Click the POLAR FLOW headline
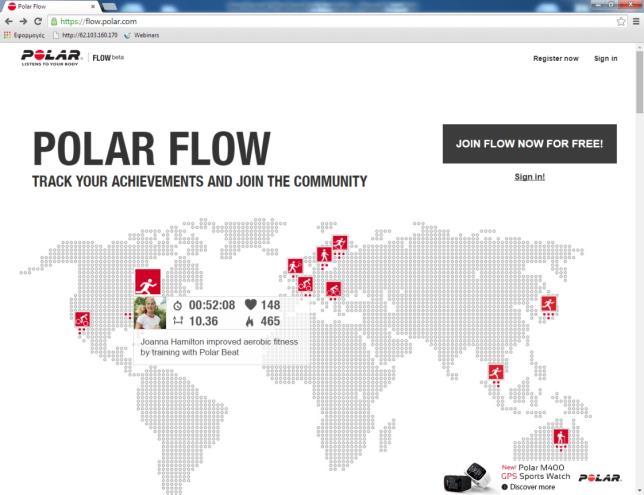Viewport: 644px width, 495px height. (x=152, y=148)
